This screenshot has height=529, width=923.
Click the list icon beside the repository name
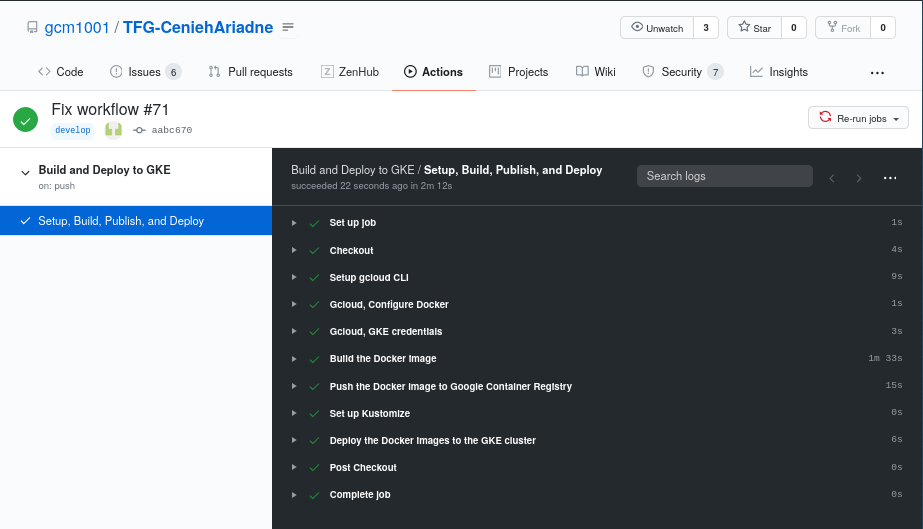click(x=288, y=27)
